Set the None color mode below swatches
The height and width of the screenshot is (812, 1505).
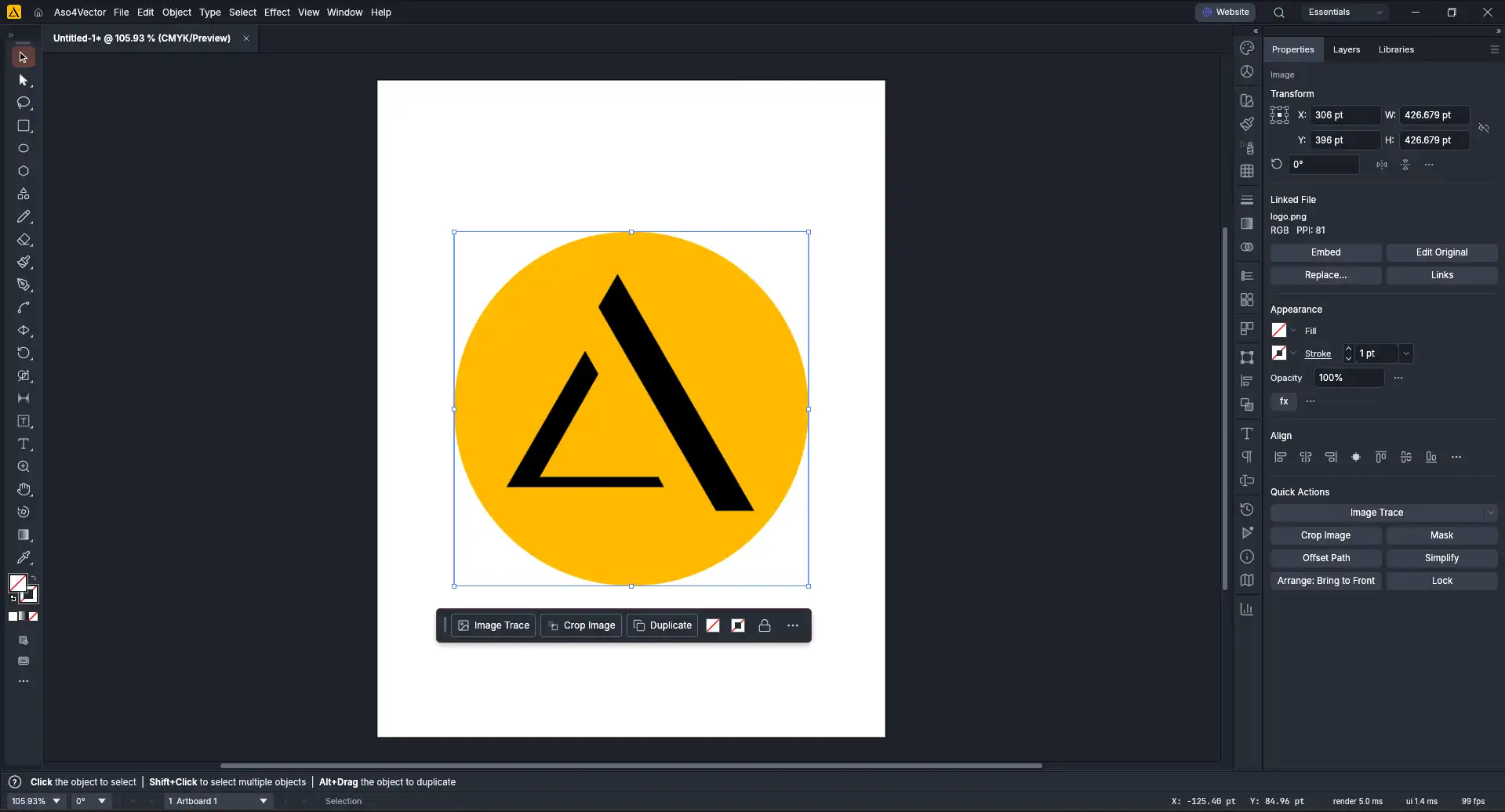coord(34,617)
